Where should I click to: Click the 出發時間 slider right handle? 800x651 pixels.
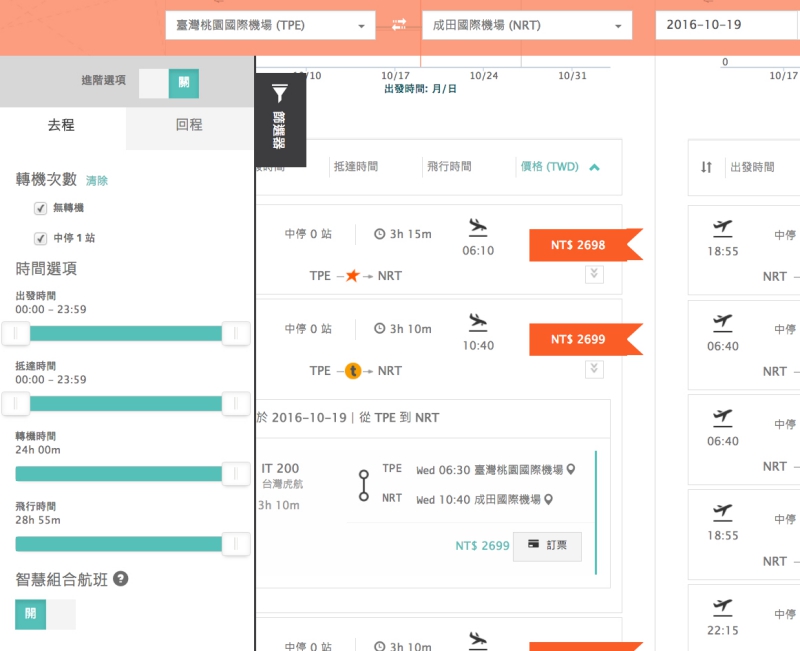(236, 333)
